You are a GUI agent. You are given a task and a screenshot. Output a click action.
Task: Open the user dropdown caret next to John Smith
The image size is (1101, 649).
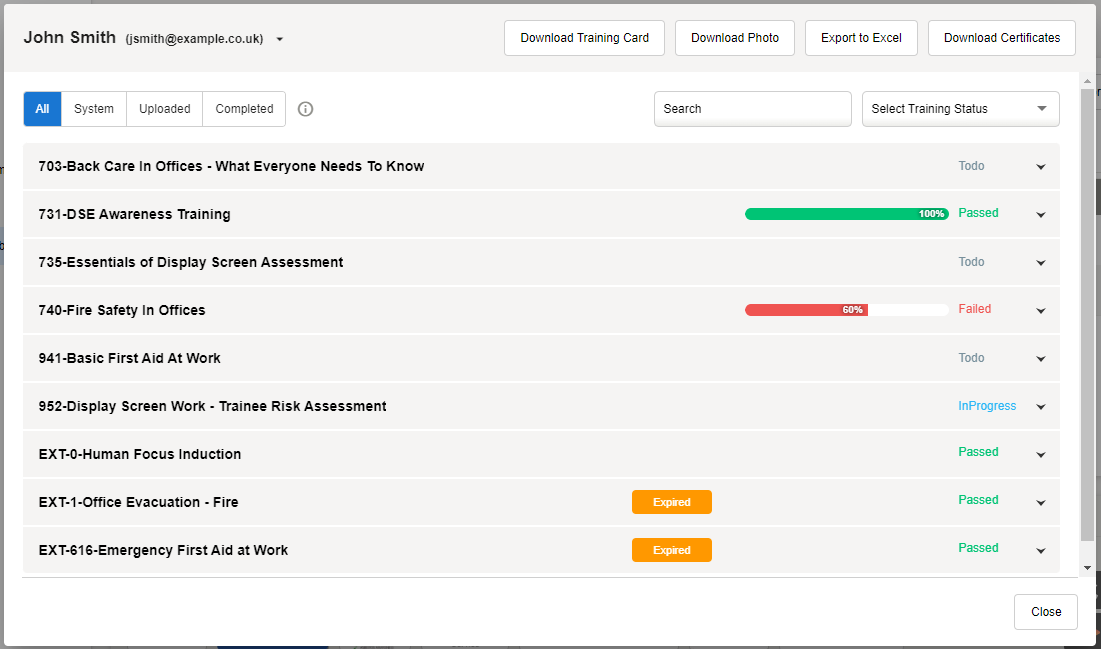(280, 40)
